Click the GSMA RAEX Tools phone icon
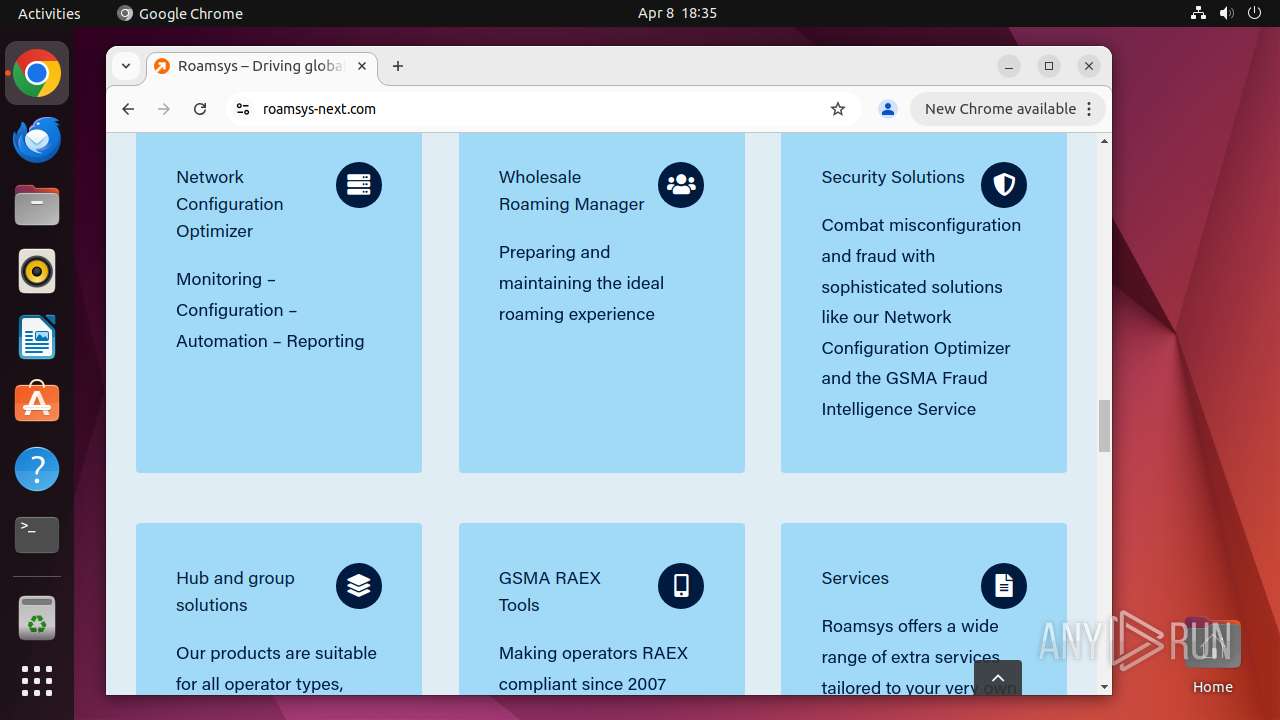The image size is (1280, 720). pyautogui.click(x=681, y=586)
